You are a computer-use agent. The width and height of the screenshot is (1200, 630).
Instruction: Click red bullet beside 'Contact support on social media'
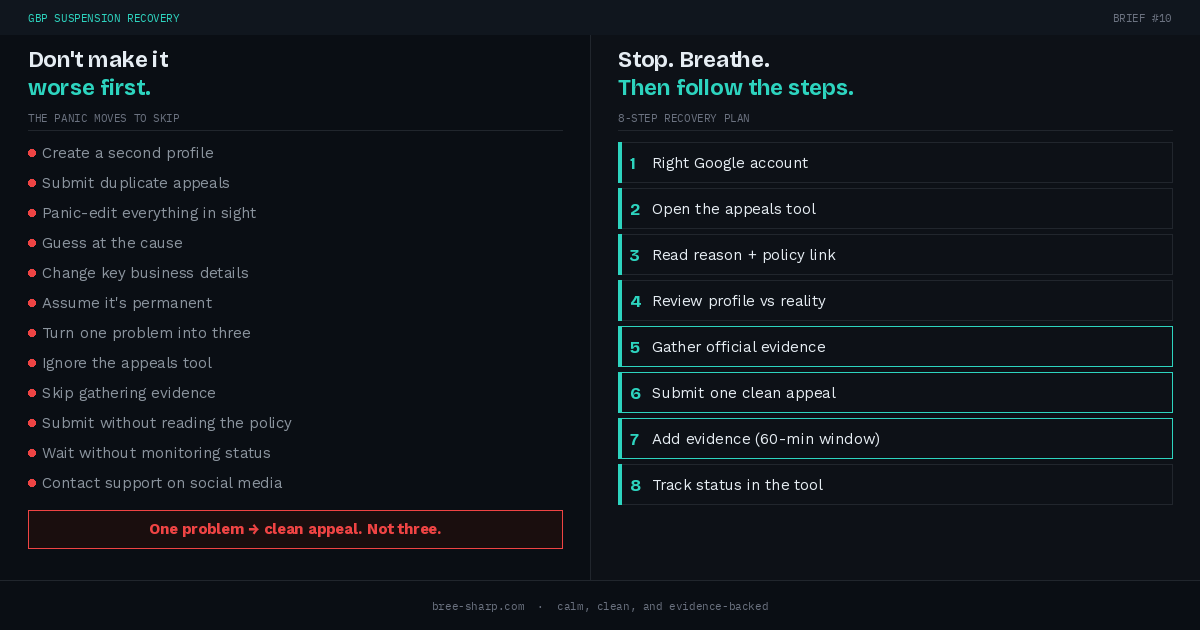click(32, 483)
